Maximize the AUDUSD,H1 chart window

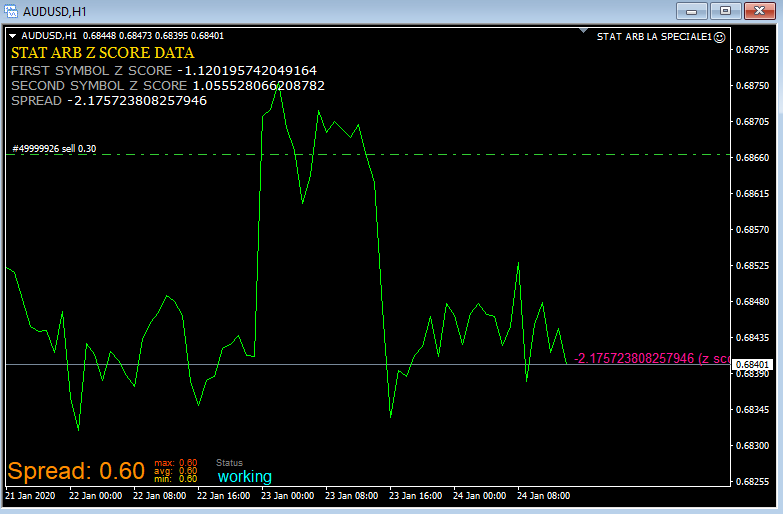725,11
